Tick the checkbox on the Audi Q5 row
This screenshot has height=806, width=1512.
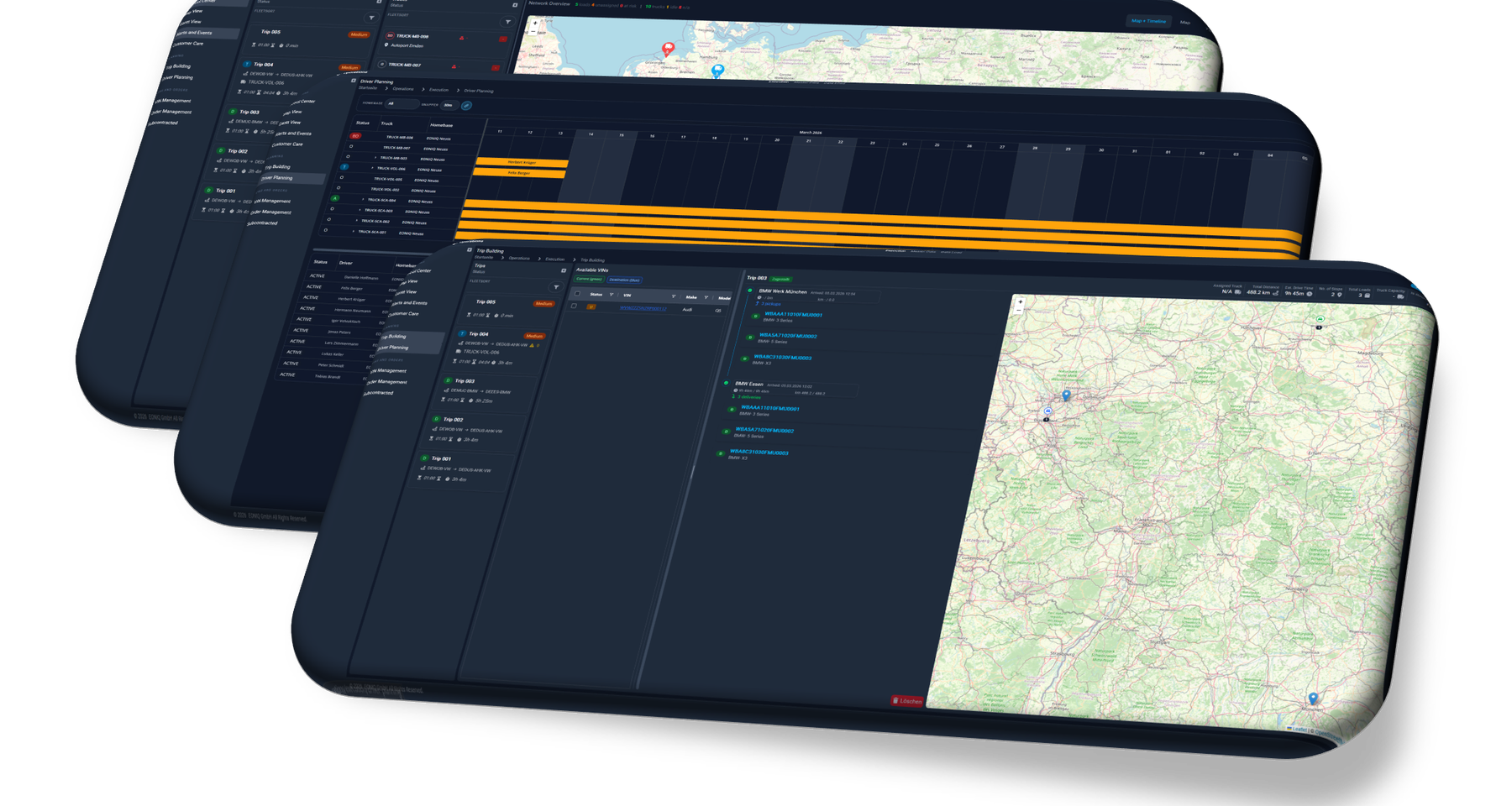574,306
